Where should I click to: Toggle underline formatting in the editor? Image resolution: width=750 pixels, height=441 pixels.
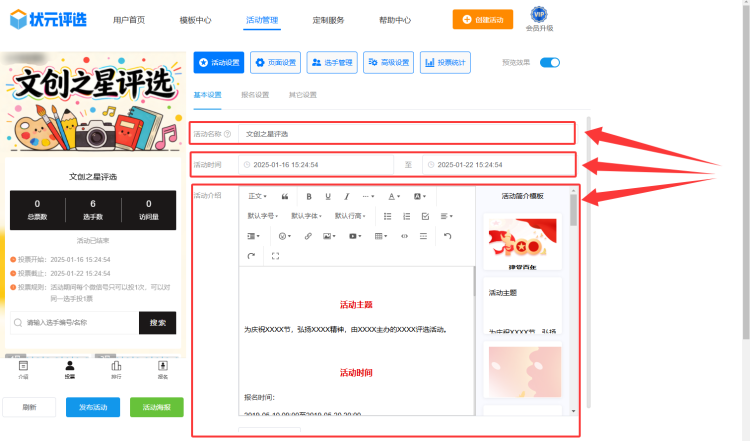(328, 197)
